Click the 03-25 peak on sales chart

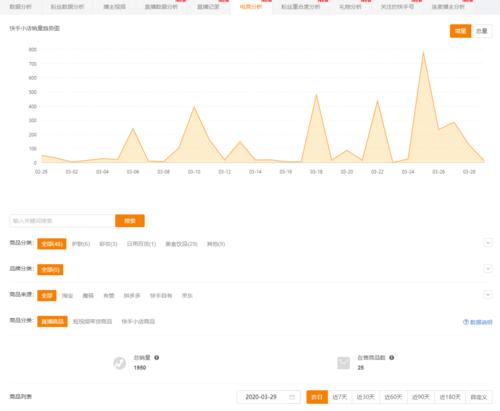point(423,52)
